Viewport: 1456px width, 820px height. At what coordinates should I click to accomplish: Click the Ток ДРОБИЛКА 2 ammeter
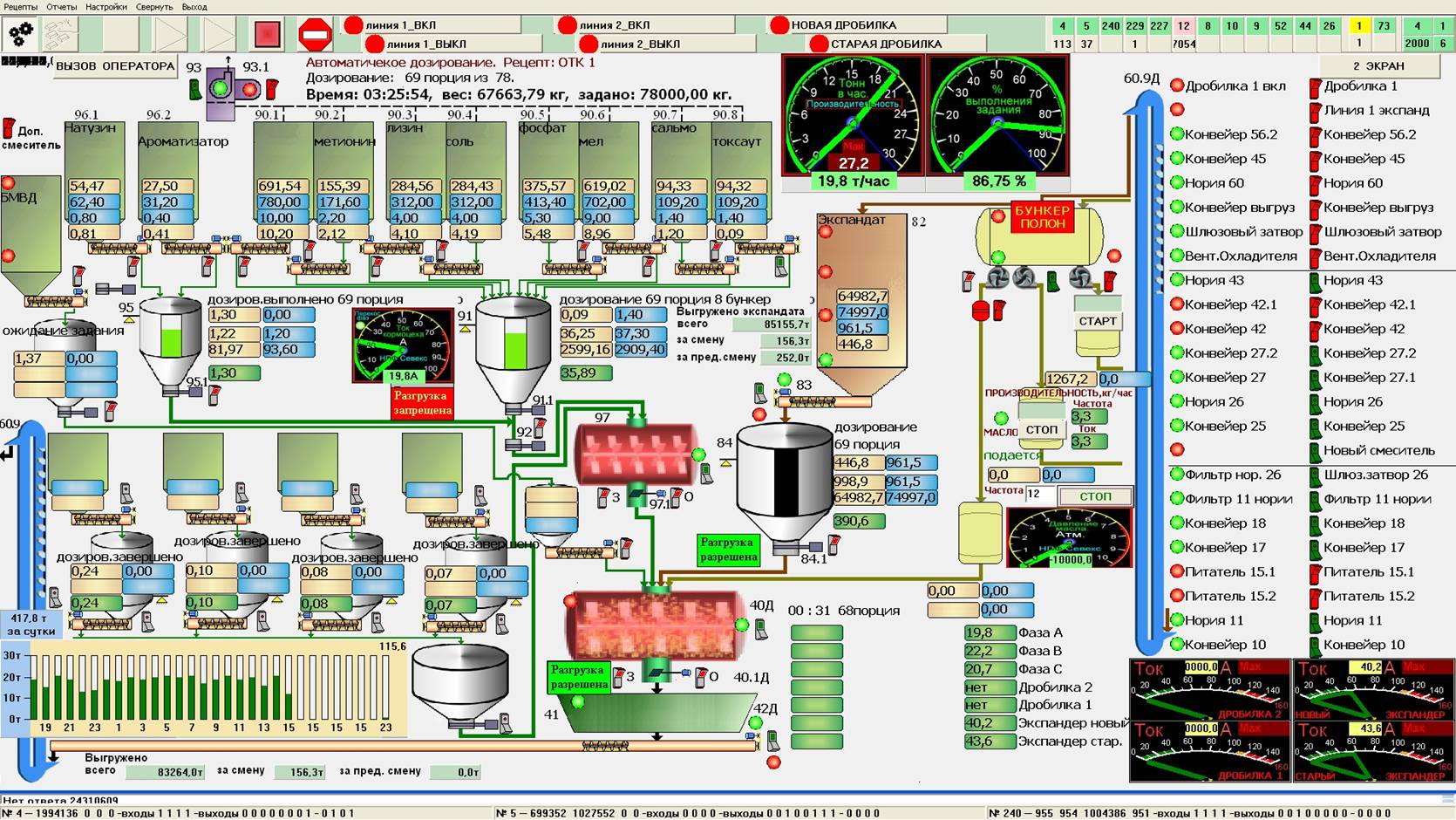1210,689
